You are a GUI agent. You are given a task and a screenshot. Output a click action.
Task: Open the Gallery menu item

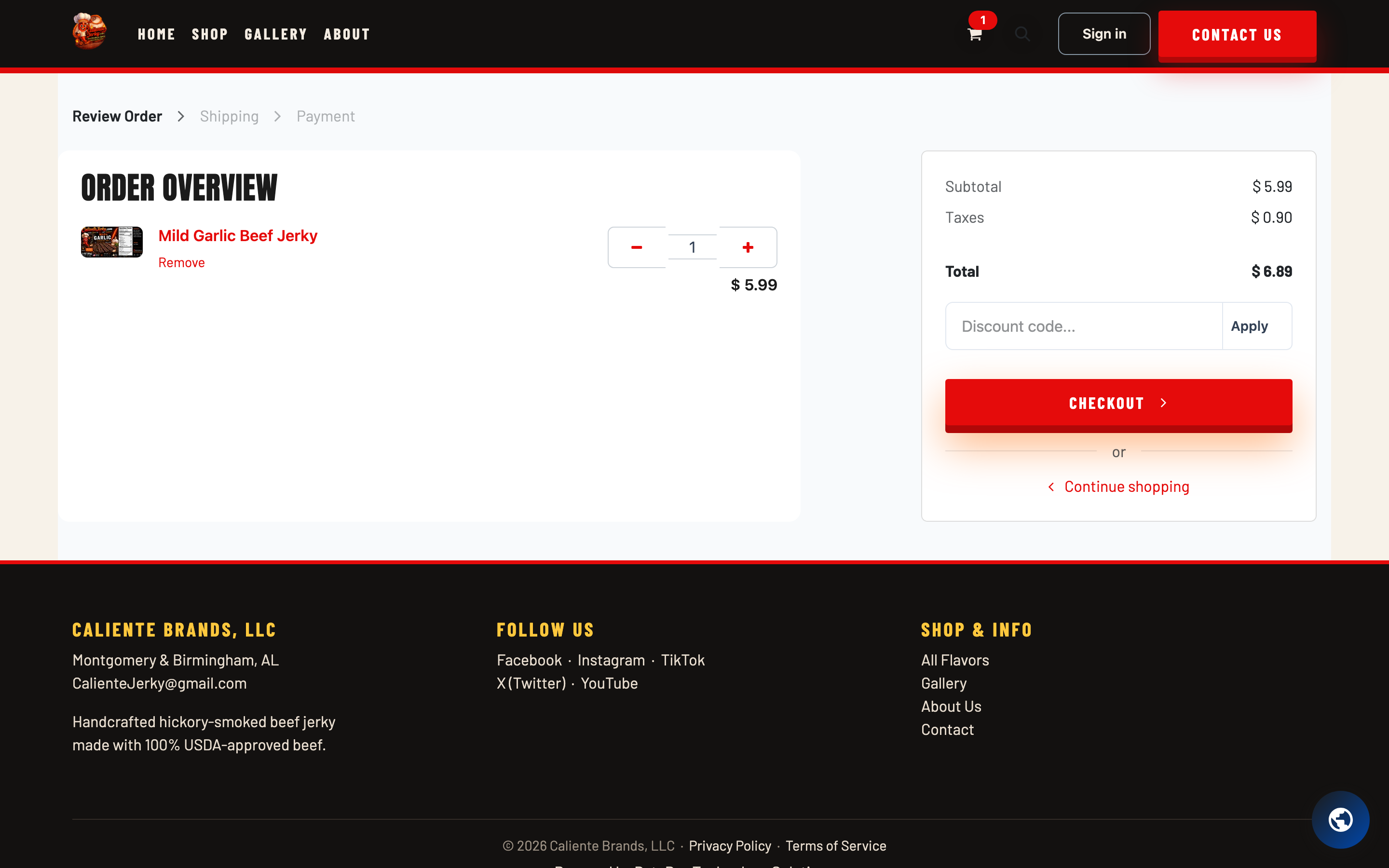coord(275,34)
